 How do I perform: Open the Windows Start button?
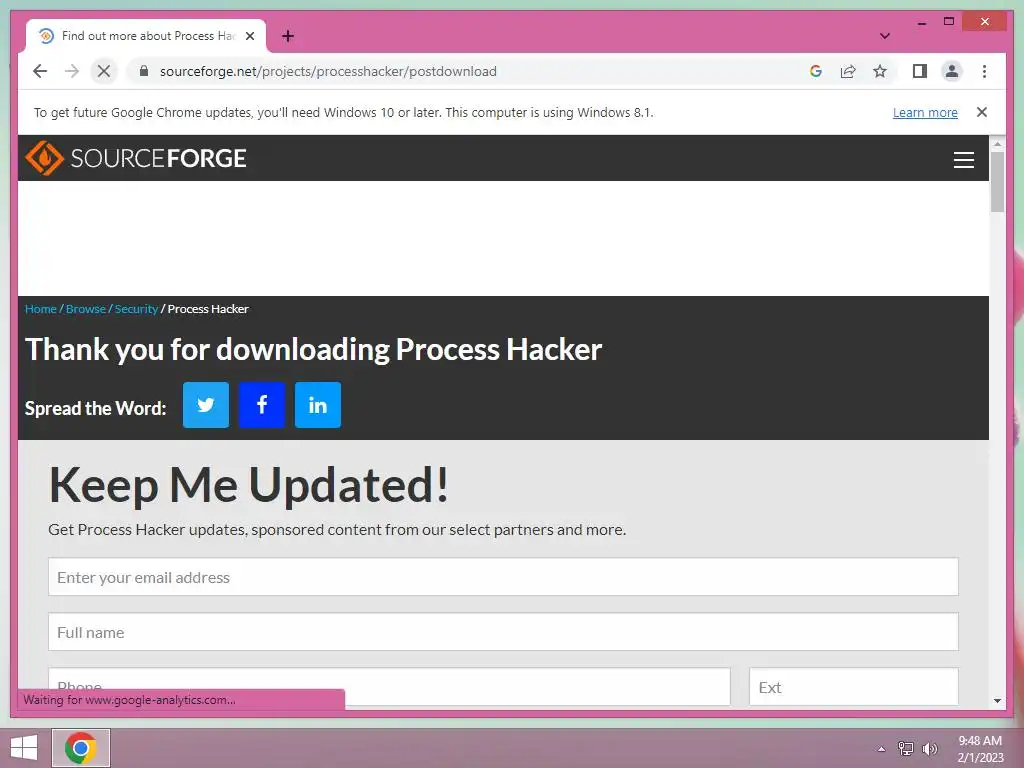(24, 748)
